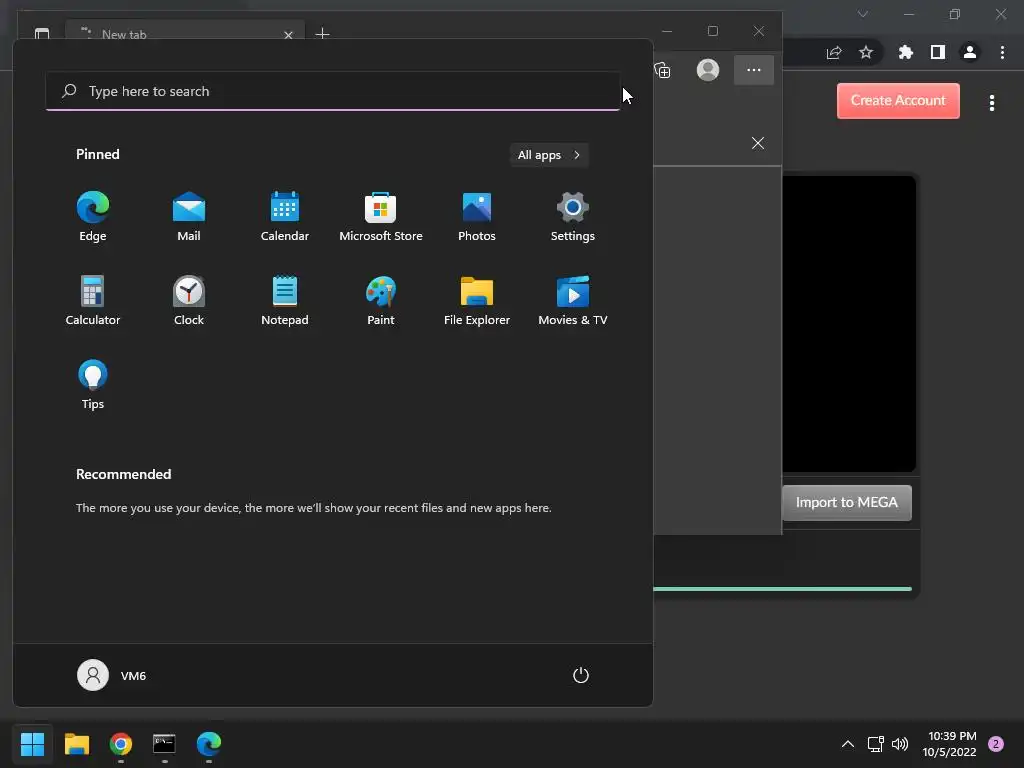Click the black video preview in MEGA
This screenshot has width=1024, height=768.
pos(849,323)
